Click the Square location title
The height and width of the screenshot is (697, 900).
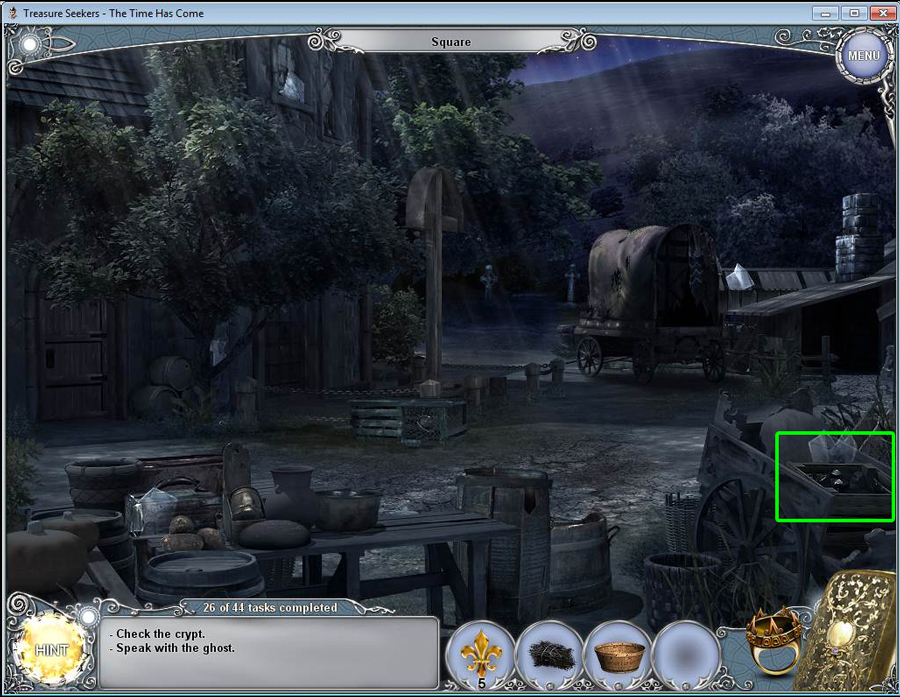pos(450,42)
